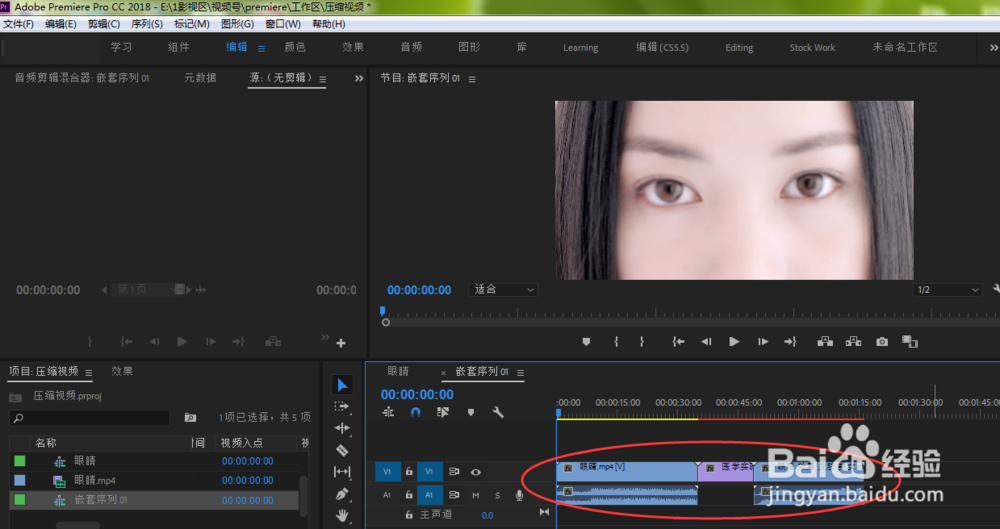1000x529 pixels.
Task: Open Program monitor settings wrench
Action: point(996,290)
